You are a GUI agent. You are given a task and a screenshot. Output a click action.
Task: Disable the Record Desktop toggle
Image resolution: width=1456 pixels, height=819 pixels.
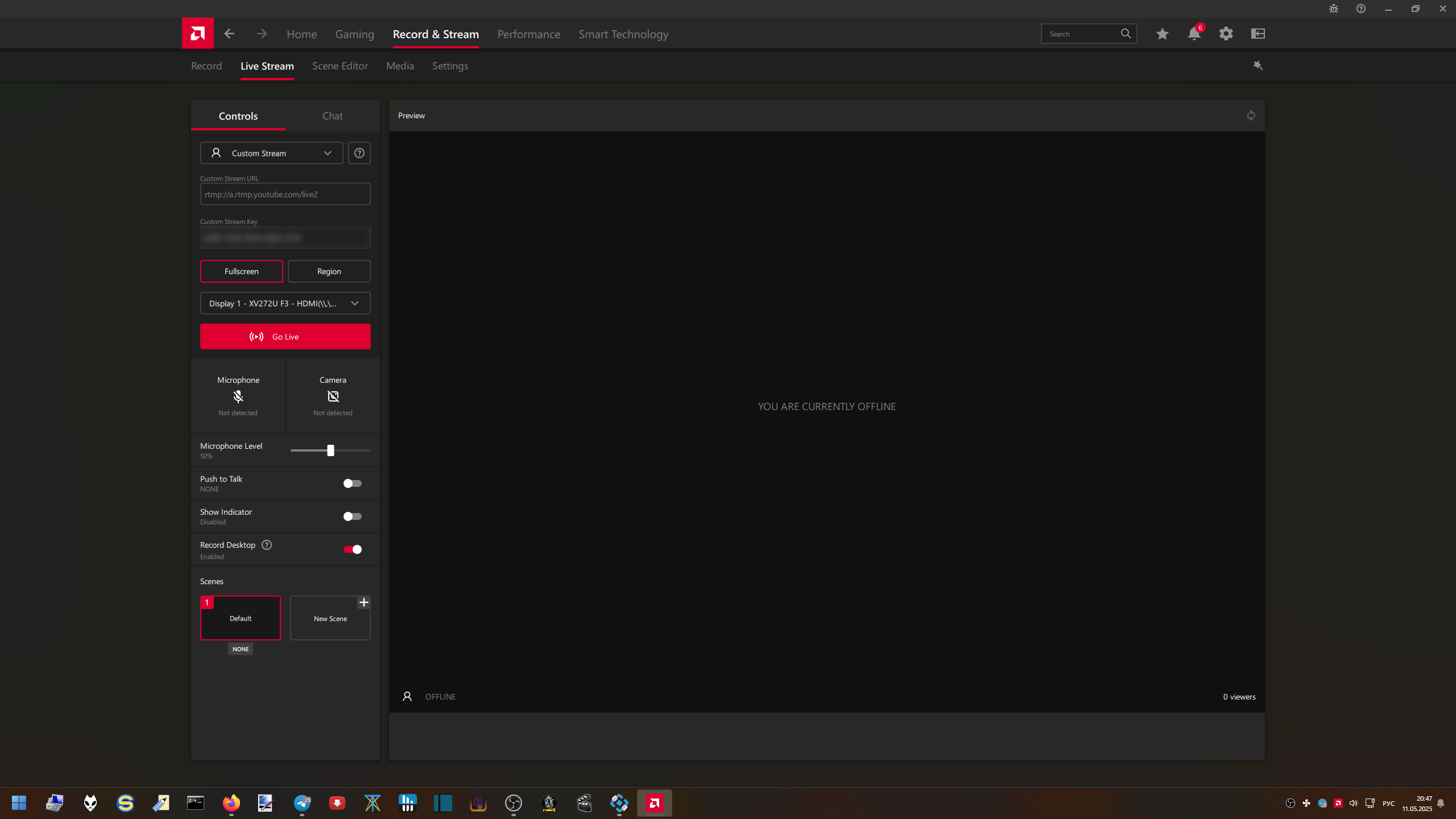coord(352,549)
